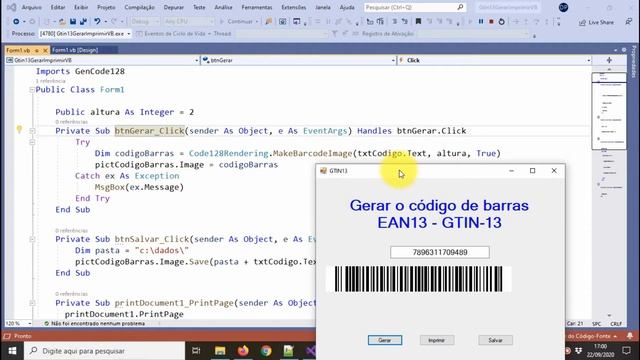Click the 'Não foi encontrado nenhum problema' status
The height and width of the screenshot is (360, 640).
click(94, 323)
